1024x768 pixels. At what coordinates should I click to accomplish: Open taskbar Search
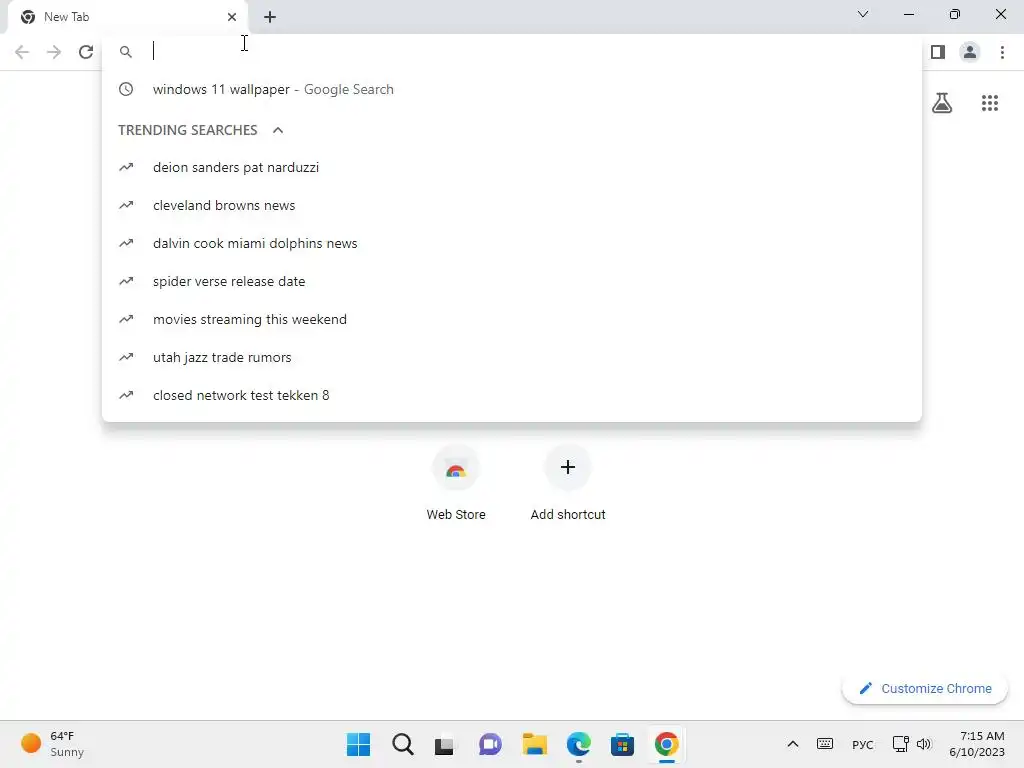[402, 744]
